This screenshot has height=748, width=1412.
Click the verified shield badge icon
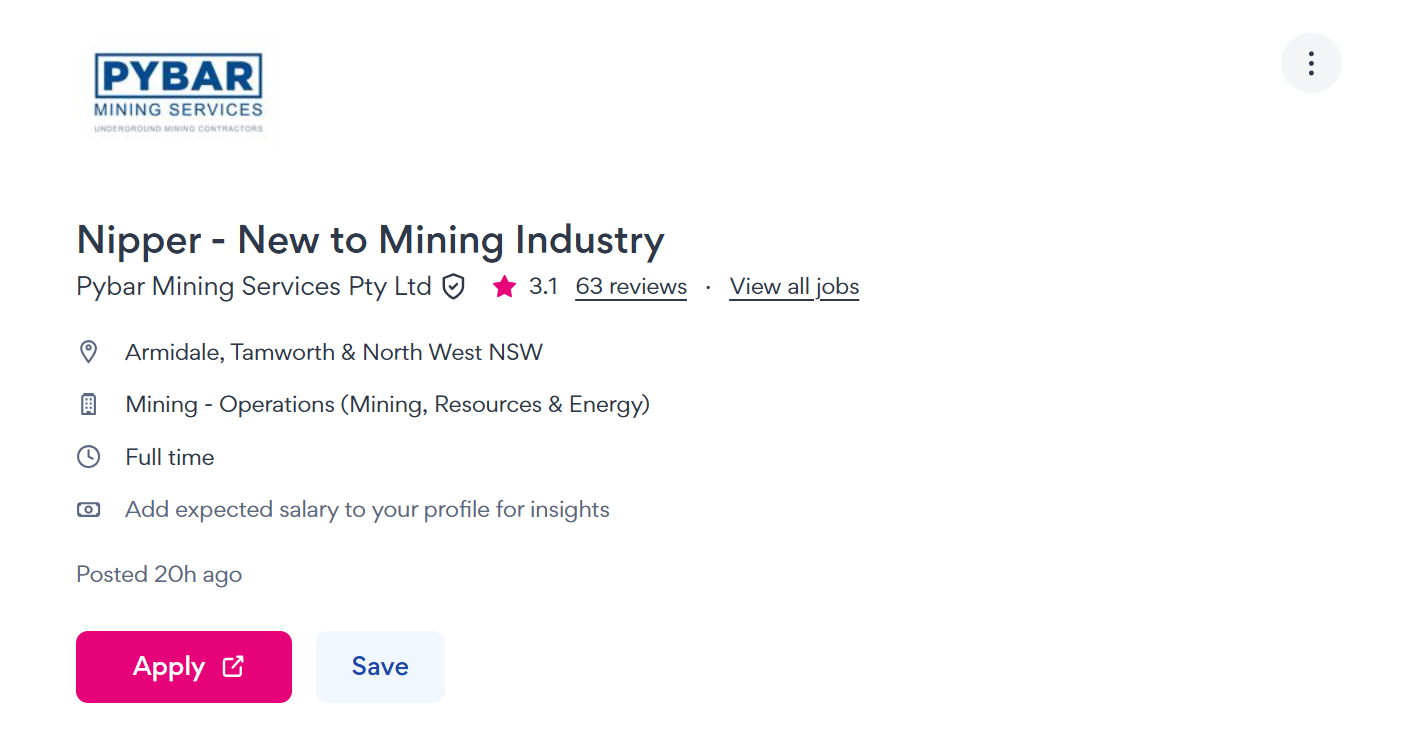tap(454, 287)
